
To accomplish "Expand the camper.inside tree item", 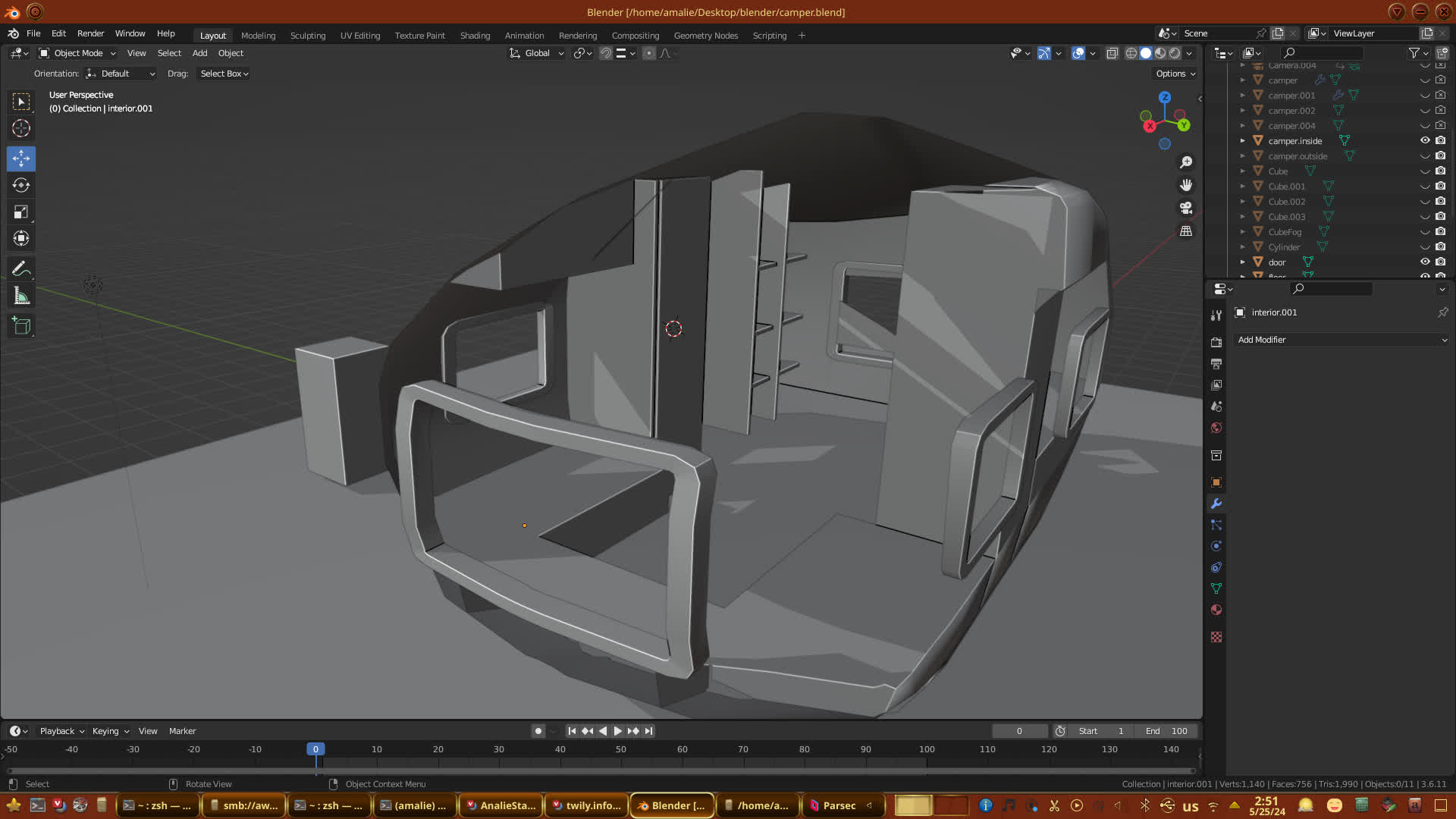I will tap(1242, 140).
